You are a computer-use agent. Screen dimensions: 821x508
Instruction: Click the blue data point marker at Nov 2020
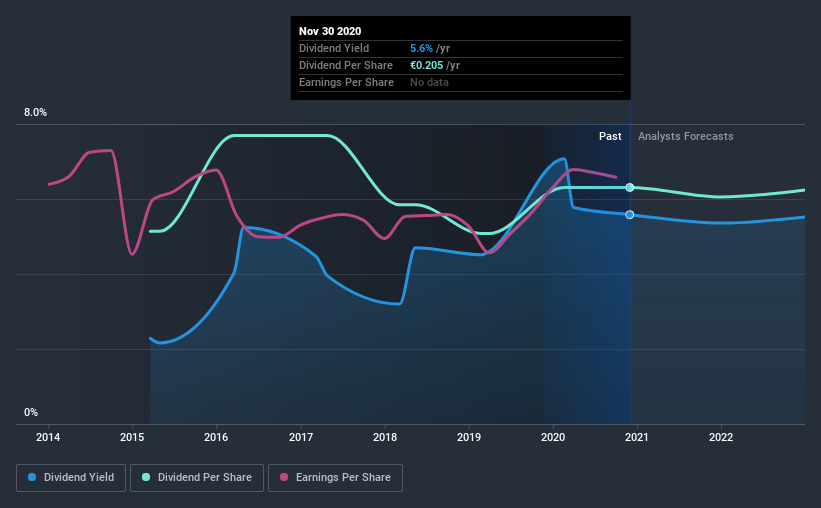coord(630,215)
